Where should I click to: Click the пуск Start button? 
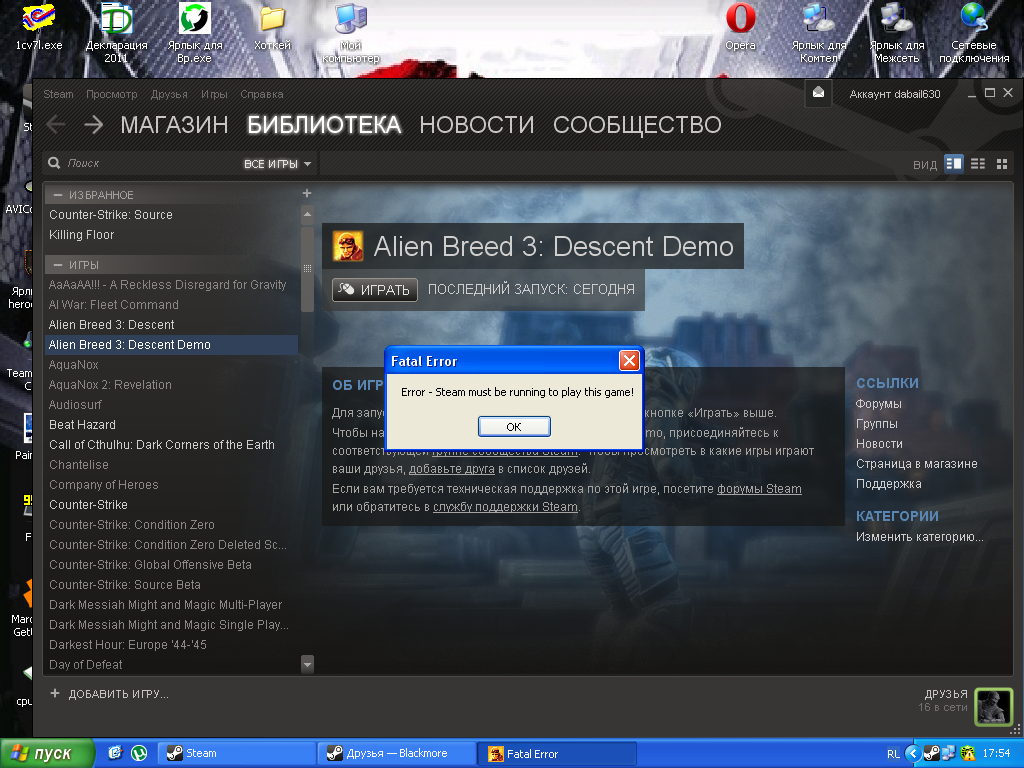(46, 754)
